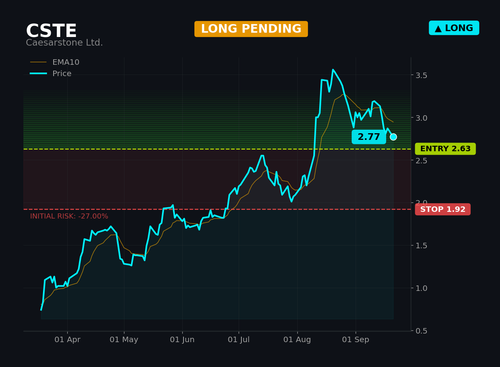
Task: Click the LONG PENDING status badge
Action: (251, 29)
